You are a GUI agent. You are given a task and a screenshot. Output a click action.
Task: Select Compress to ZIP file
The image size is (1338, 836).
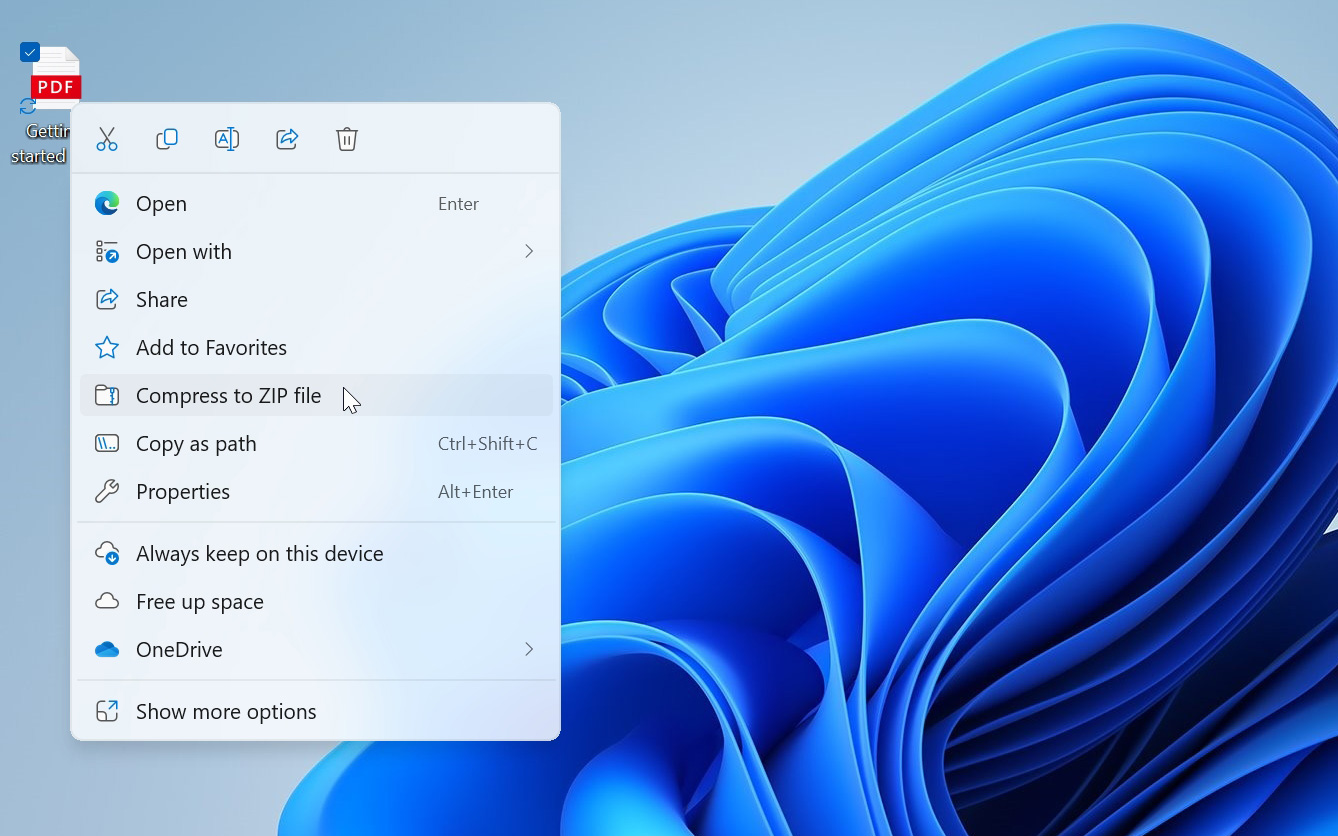click(316, 396)
